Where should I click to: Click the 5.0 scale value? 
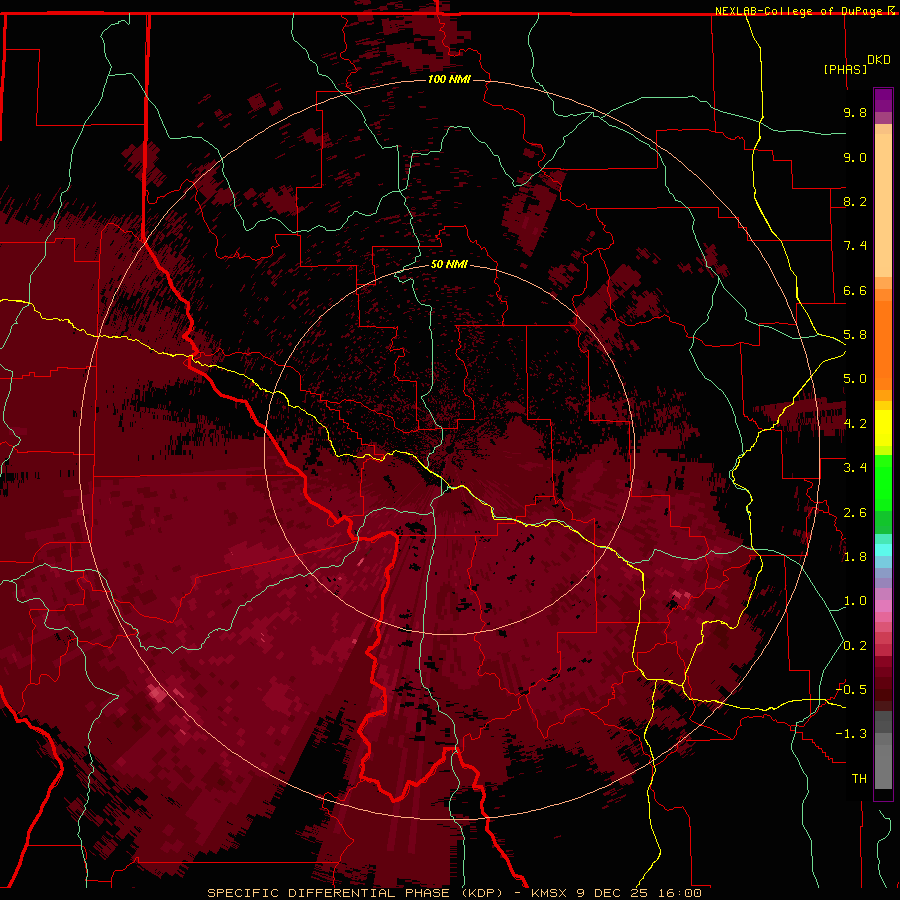[x=855, y=379]
